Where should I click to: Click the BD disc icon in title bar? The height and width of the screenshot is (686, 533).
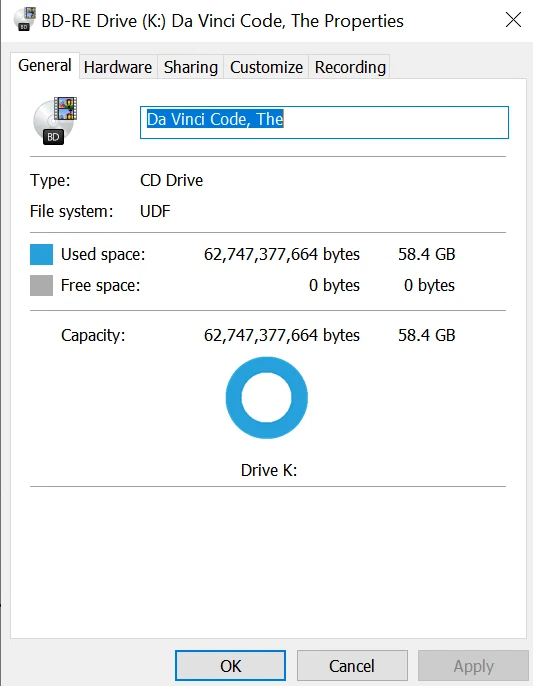[25, 19]
